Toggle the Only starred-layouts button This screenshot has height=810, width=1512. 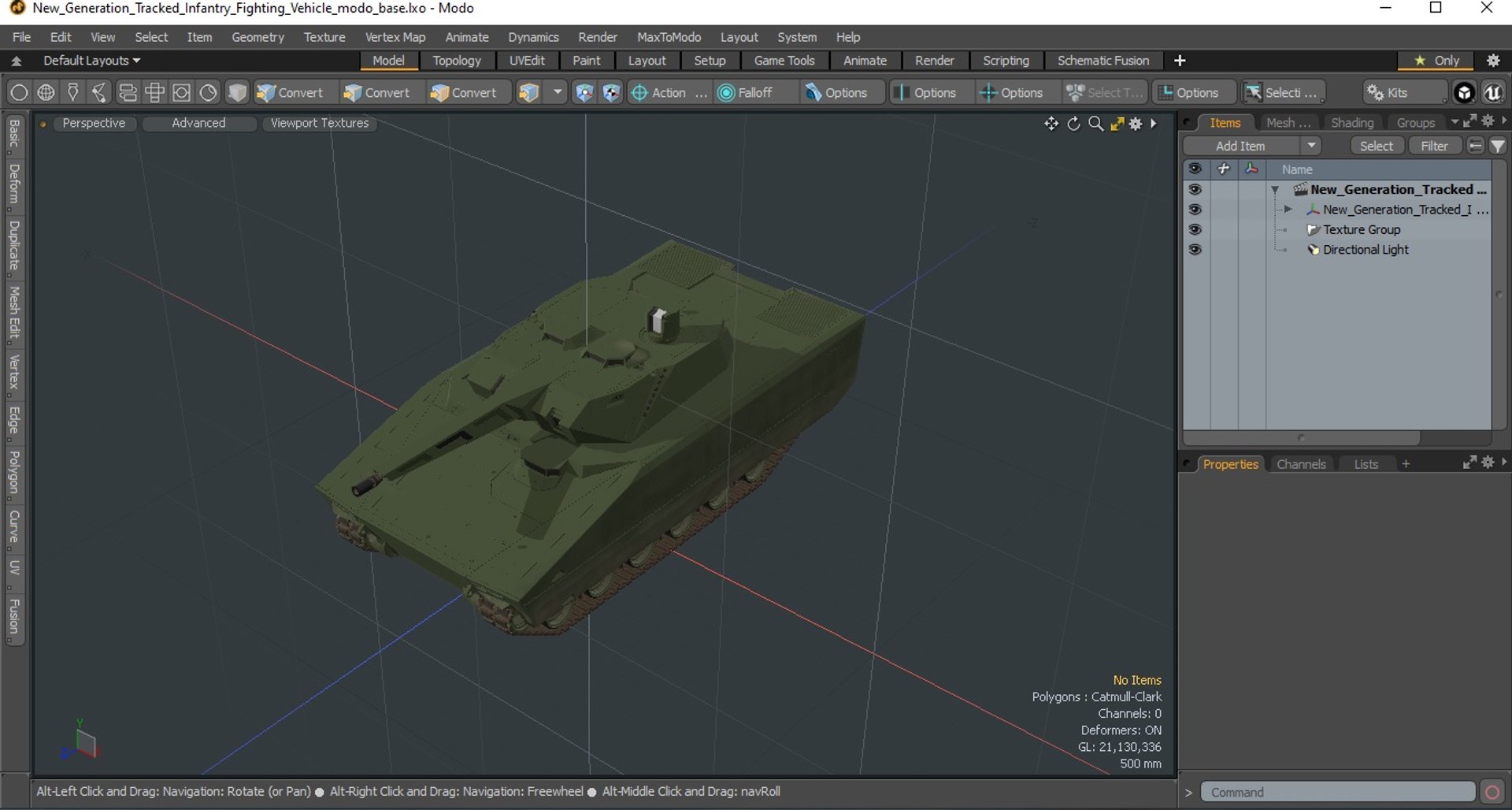[x=1437, y=61]
